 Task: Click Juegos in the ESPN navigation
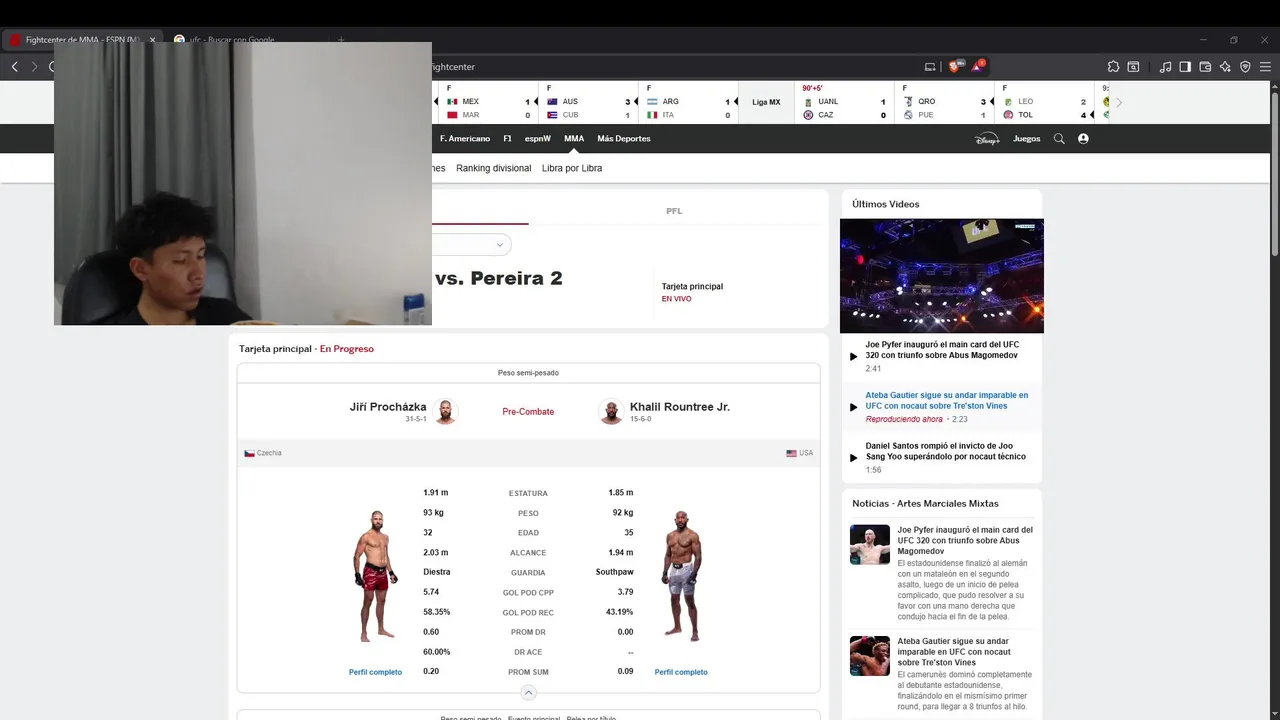coord(1027,139)
